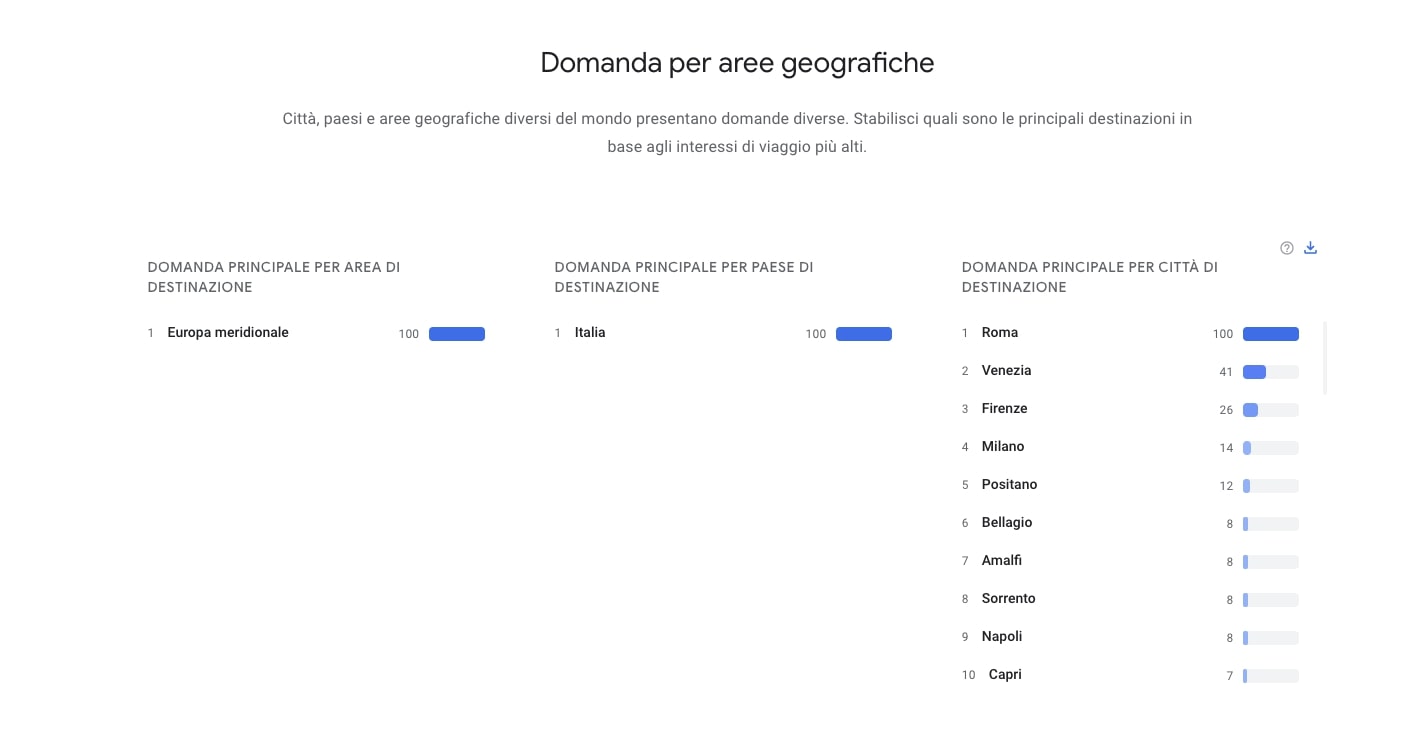Image resolution: width=1423 pixels, height=731 pixels.
Task: Click the Milano city entry
Action: coord(1002,447)
